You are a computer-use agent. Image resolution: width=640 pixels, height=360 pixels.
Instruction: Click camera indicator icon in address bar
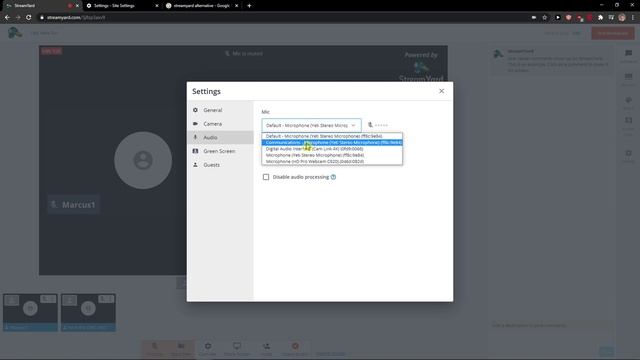point(534,18)
